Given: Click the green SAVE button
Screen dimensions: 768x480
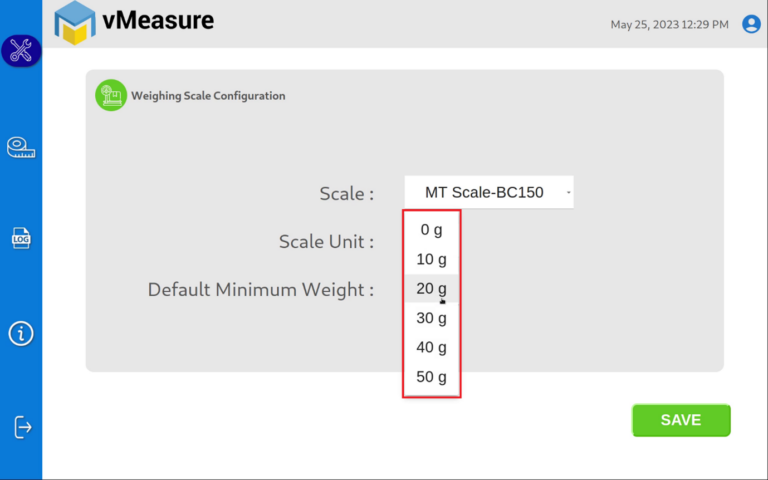Looking at the screenshot, I should [x=681, y=420].
